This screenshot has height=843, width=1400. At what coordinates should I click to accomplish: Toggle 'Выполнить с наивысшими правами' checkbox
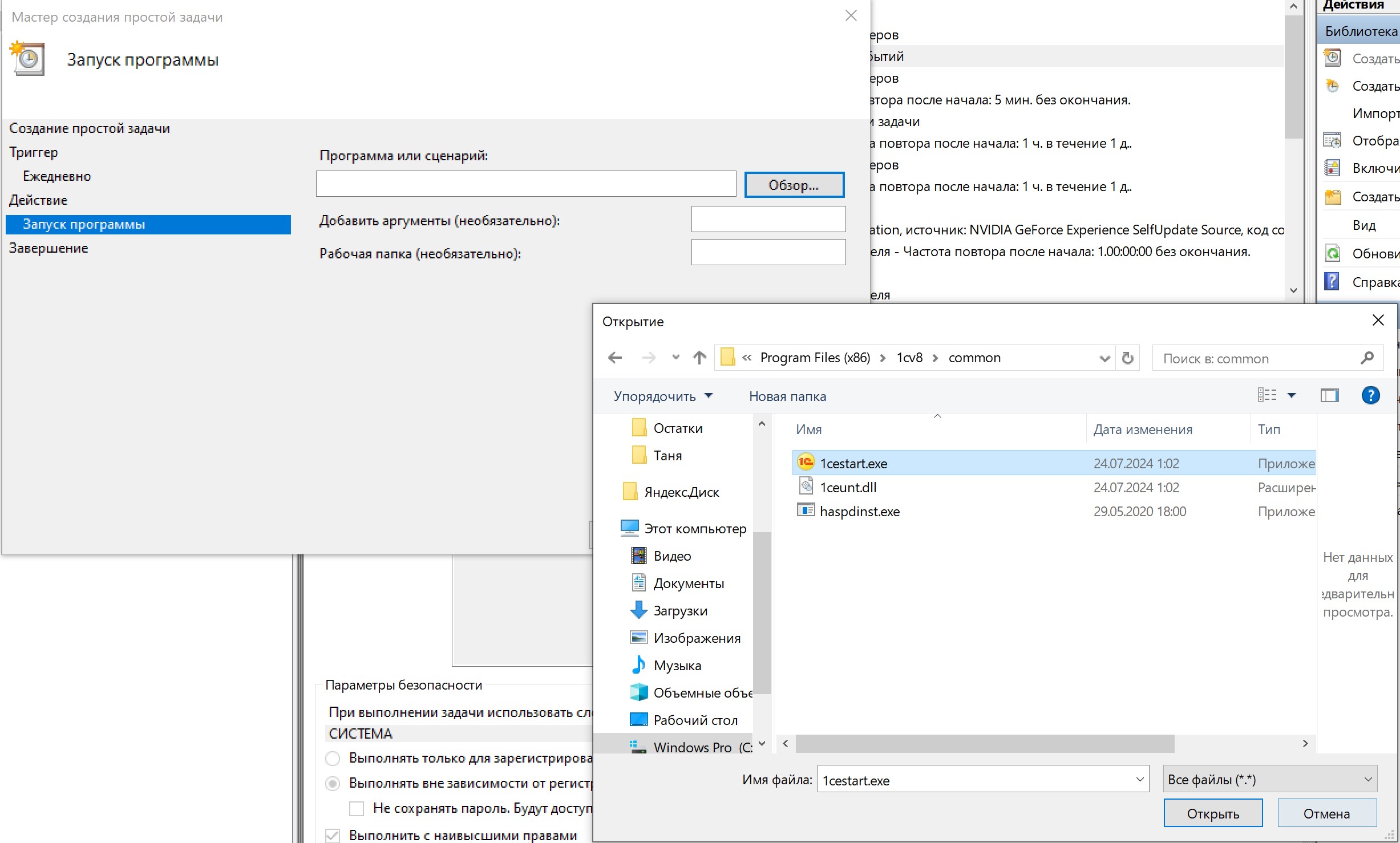pyautogui.click(x=333, y=836)
